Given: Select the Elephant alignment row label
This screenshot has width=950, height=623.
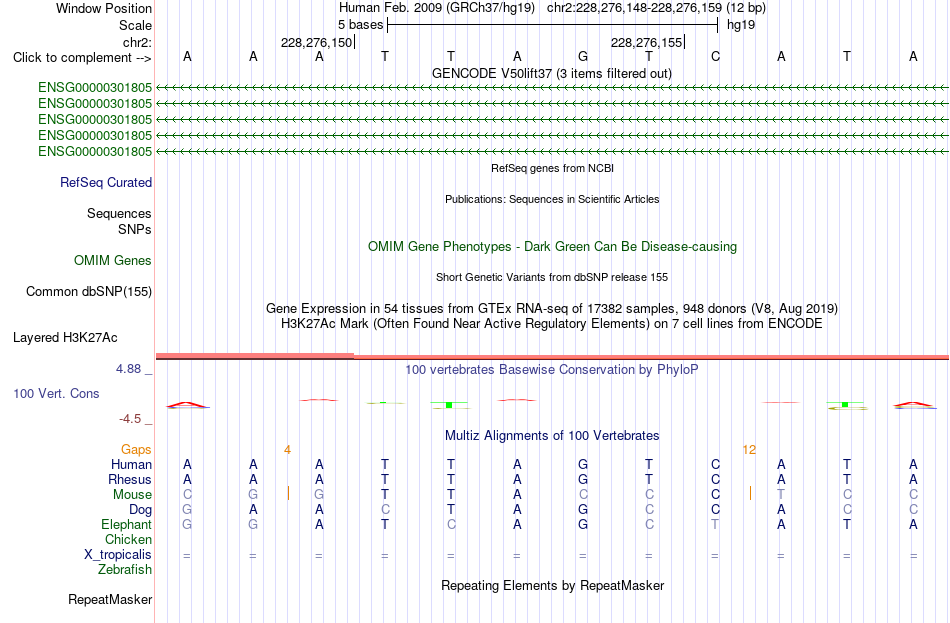Looking at the screenshot, I should point(126,524).
